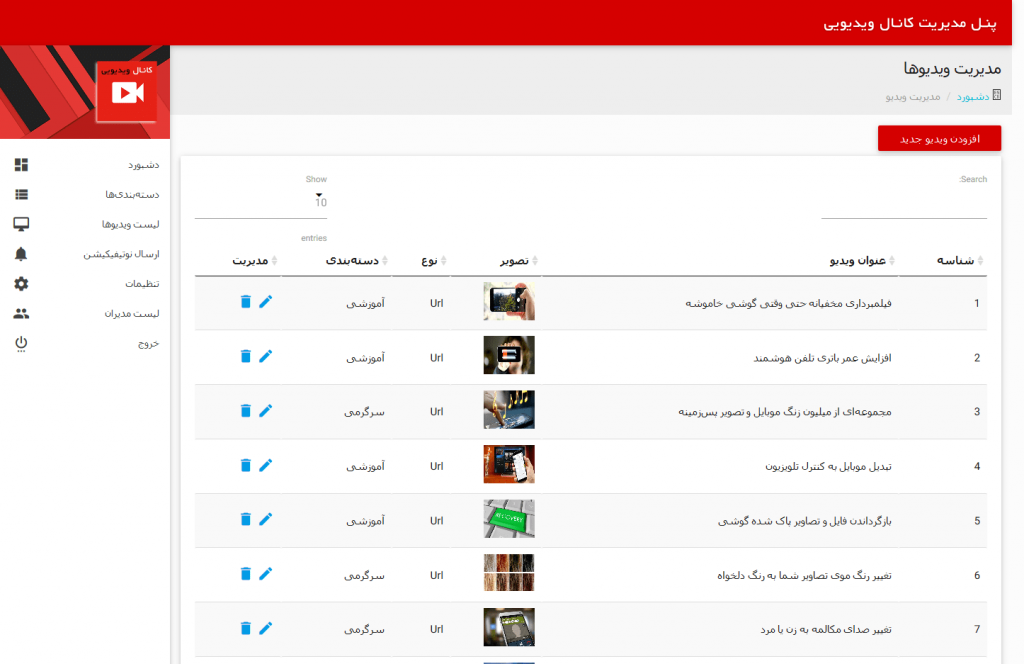Click the breadcrumb dashboard icon
The image size is (1024, 664).
pos(997,95)
